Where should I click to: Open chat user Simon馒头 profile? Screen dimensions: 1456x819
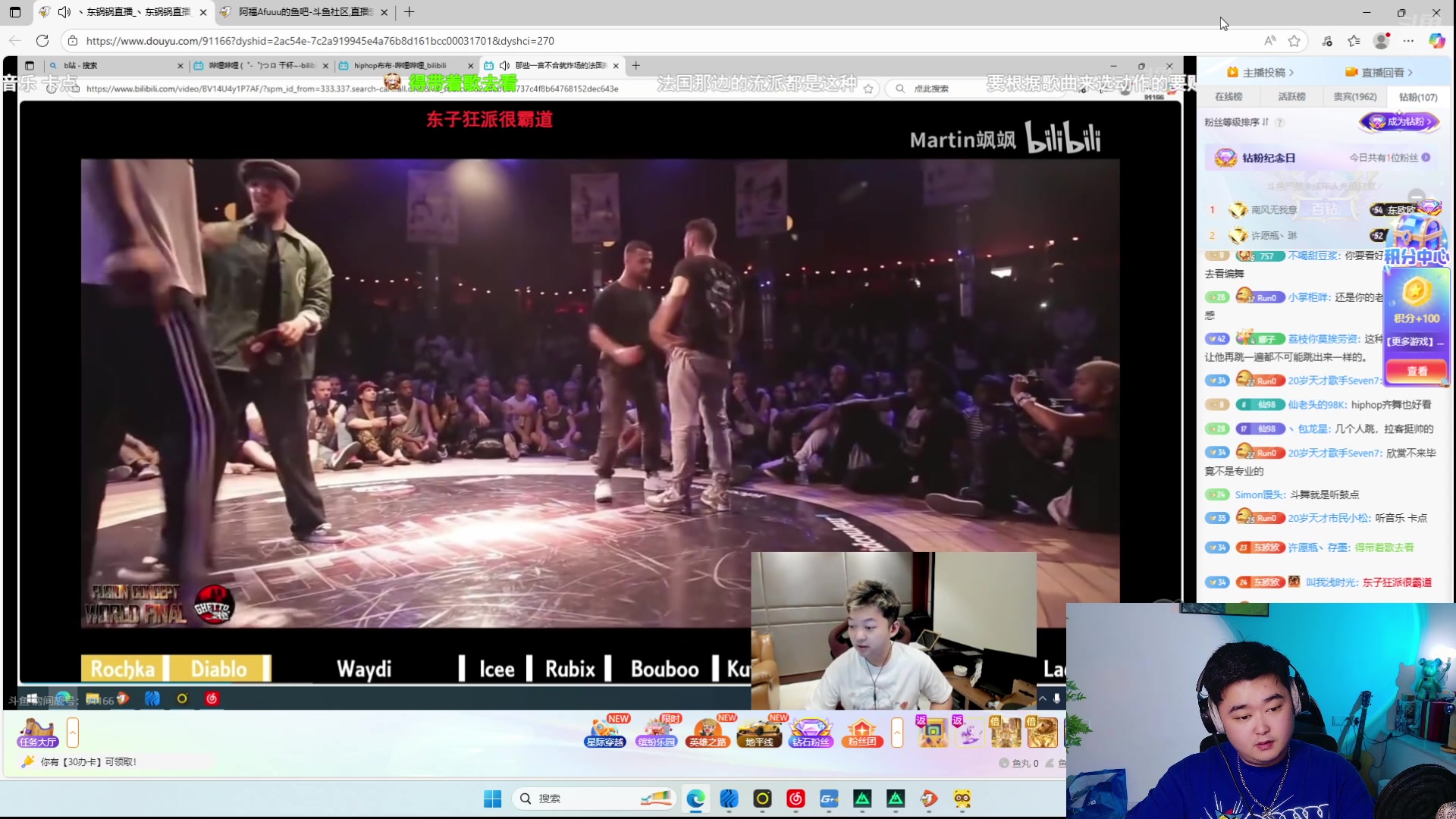click(x=1260, y=494)
